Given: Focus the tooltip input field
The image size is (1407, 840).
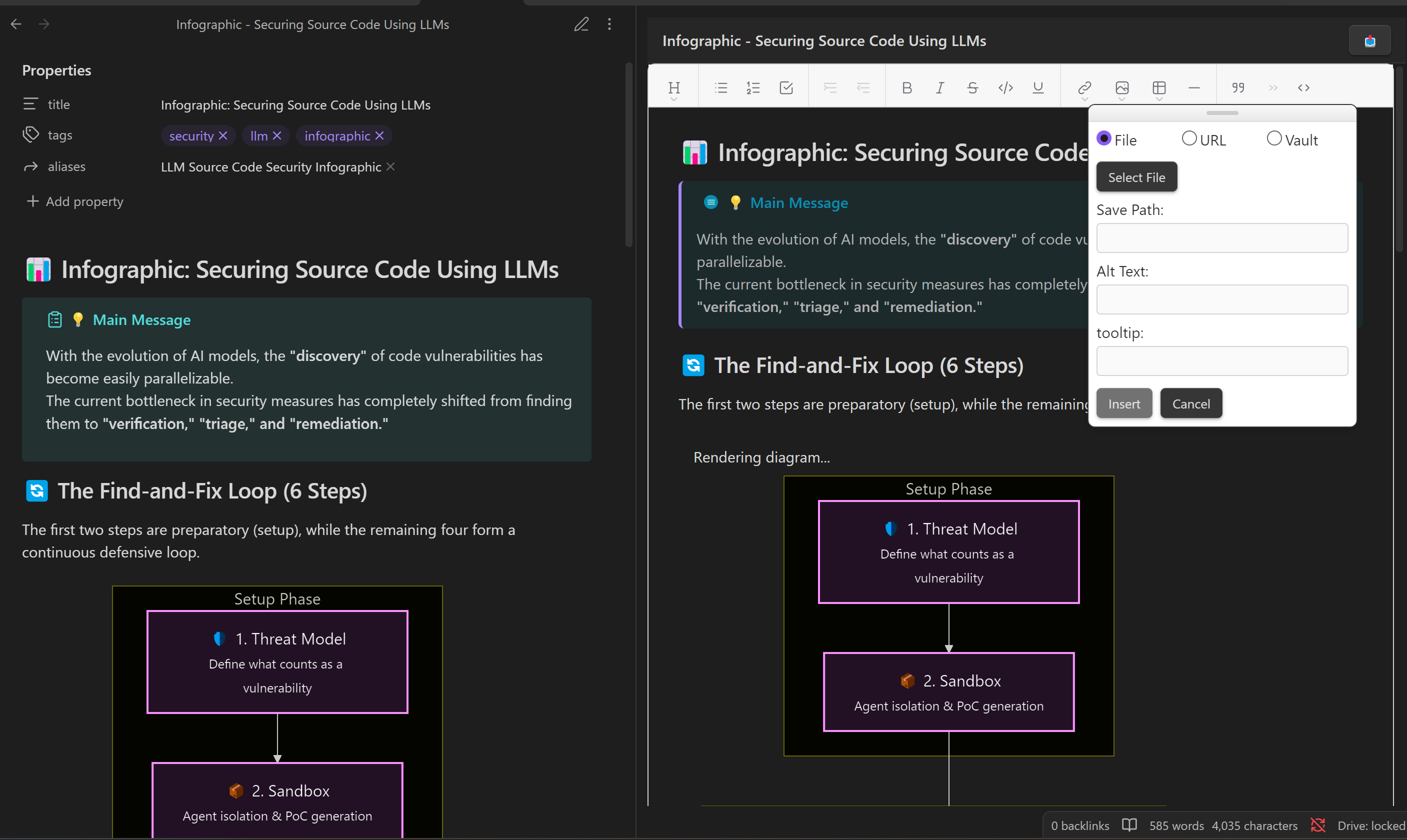Looking at the screenshot, I should (x=1222, y=361).
